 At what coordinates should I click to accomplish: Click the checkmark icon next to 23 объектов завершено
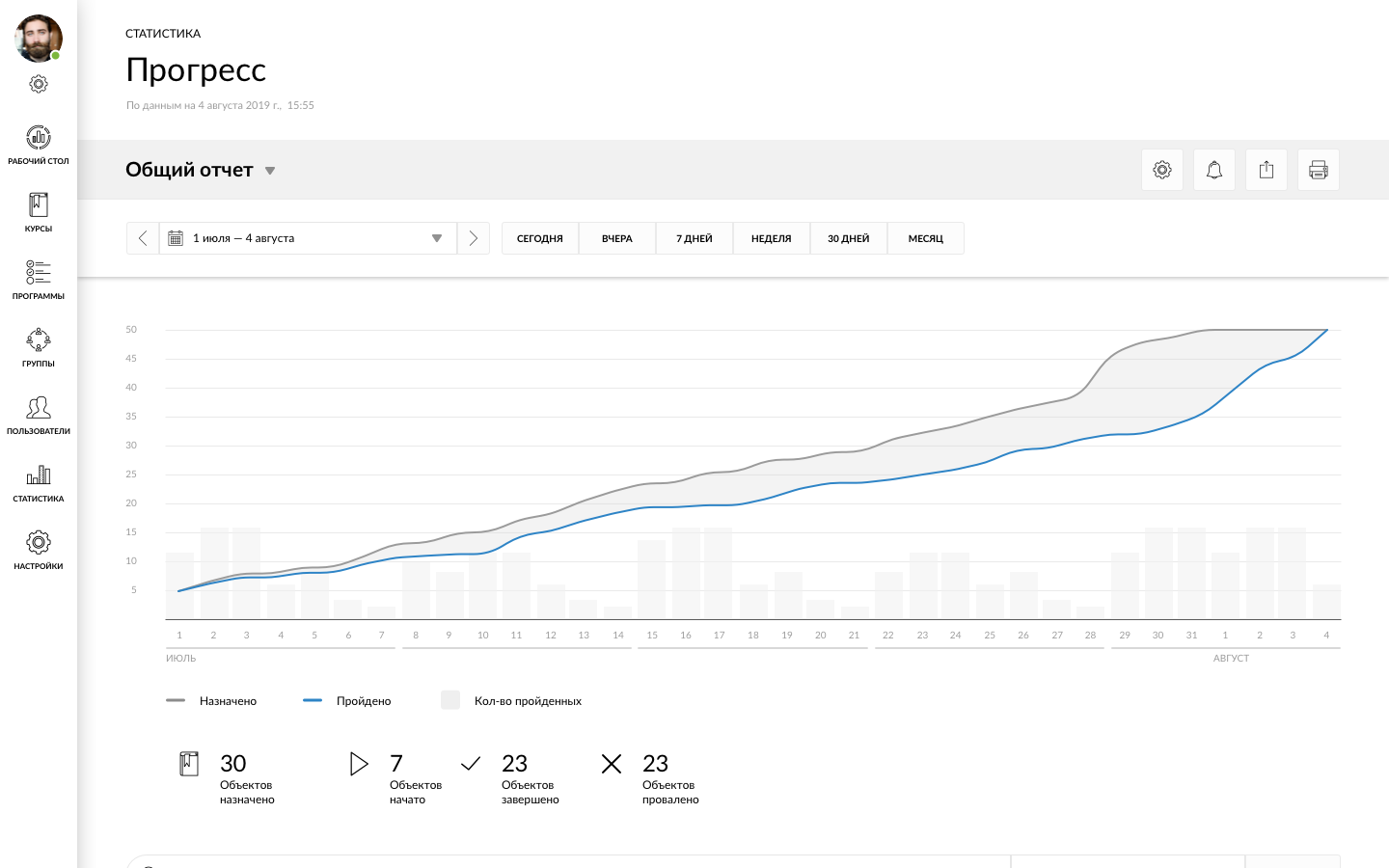point(471,764)
